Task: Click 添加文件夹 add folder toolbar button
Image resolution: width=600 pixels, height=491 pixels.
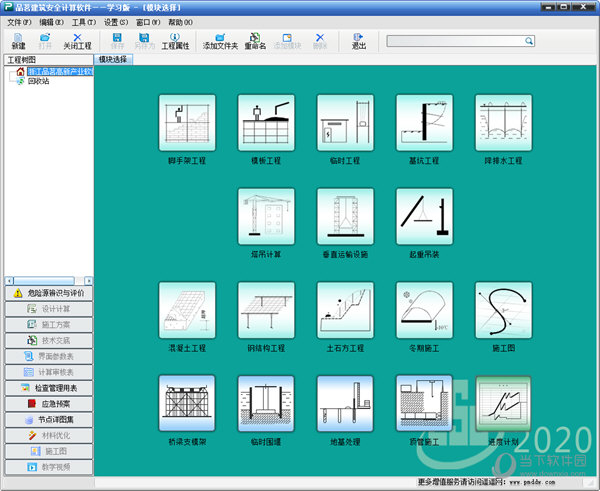Action: 220,41
